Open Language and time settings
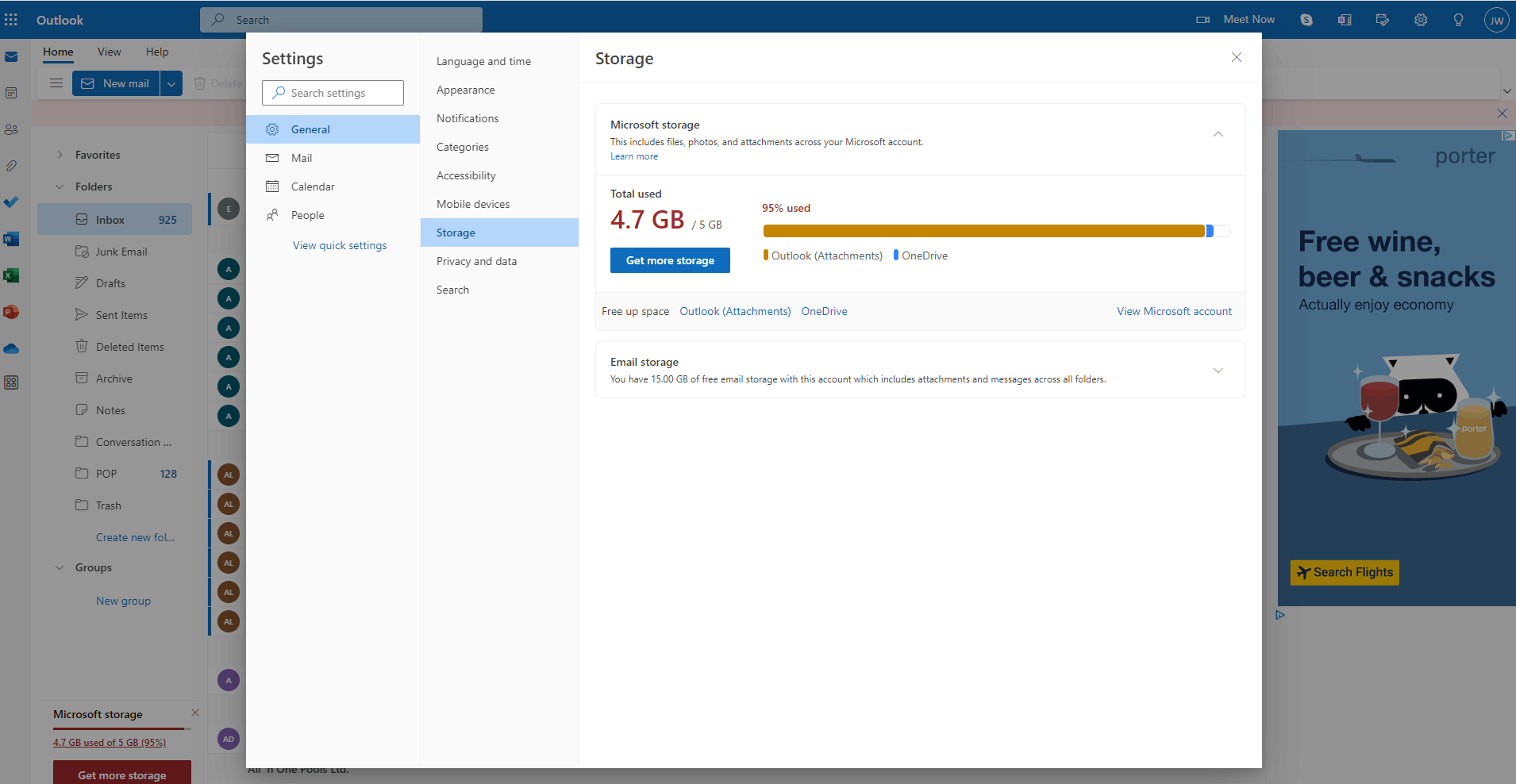 [x=499, y=61]
